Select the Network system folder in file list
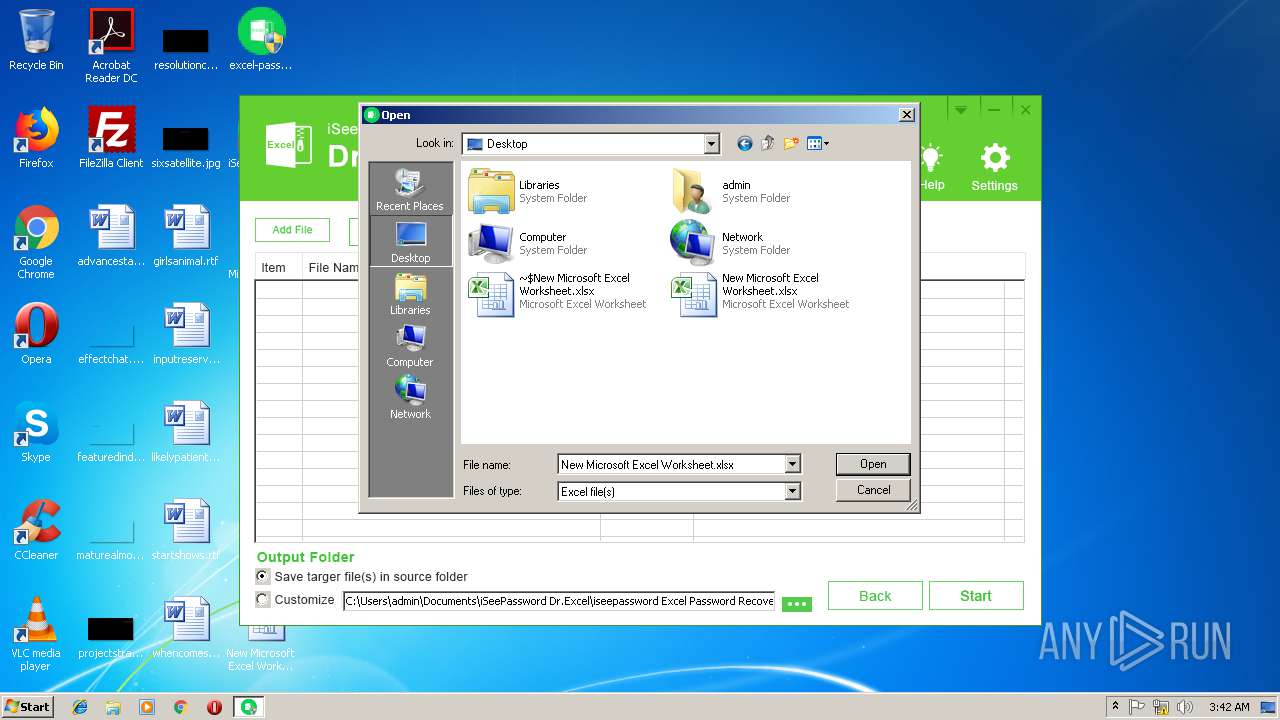This screenshot has height=720, width=1280. [732, 243]
